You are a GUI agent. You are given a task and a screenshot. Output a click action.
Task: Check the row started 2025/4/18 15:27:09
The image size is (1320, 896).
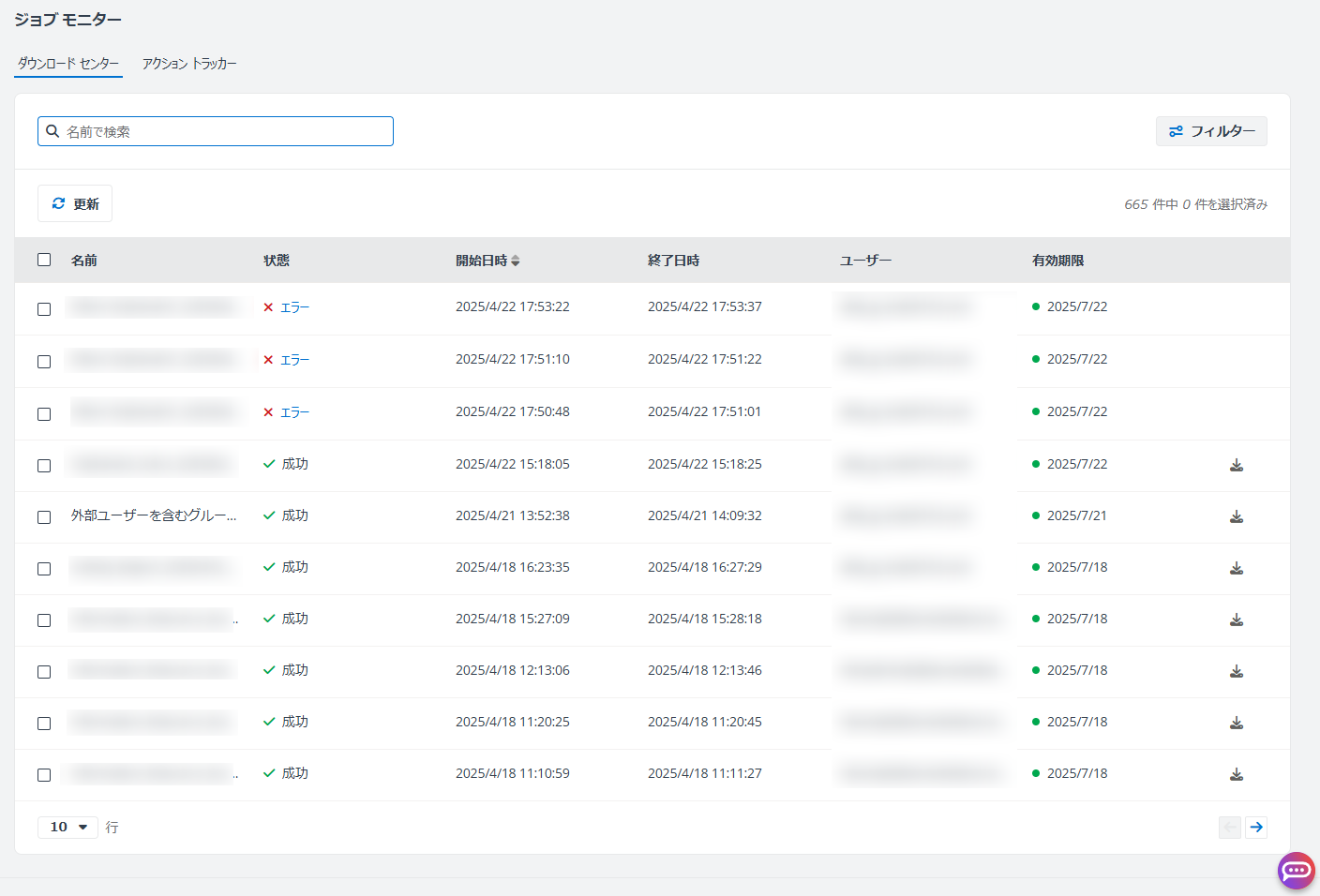44,620
